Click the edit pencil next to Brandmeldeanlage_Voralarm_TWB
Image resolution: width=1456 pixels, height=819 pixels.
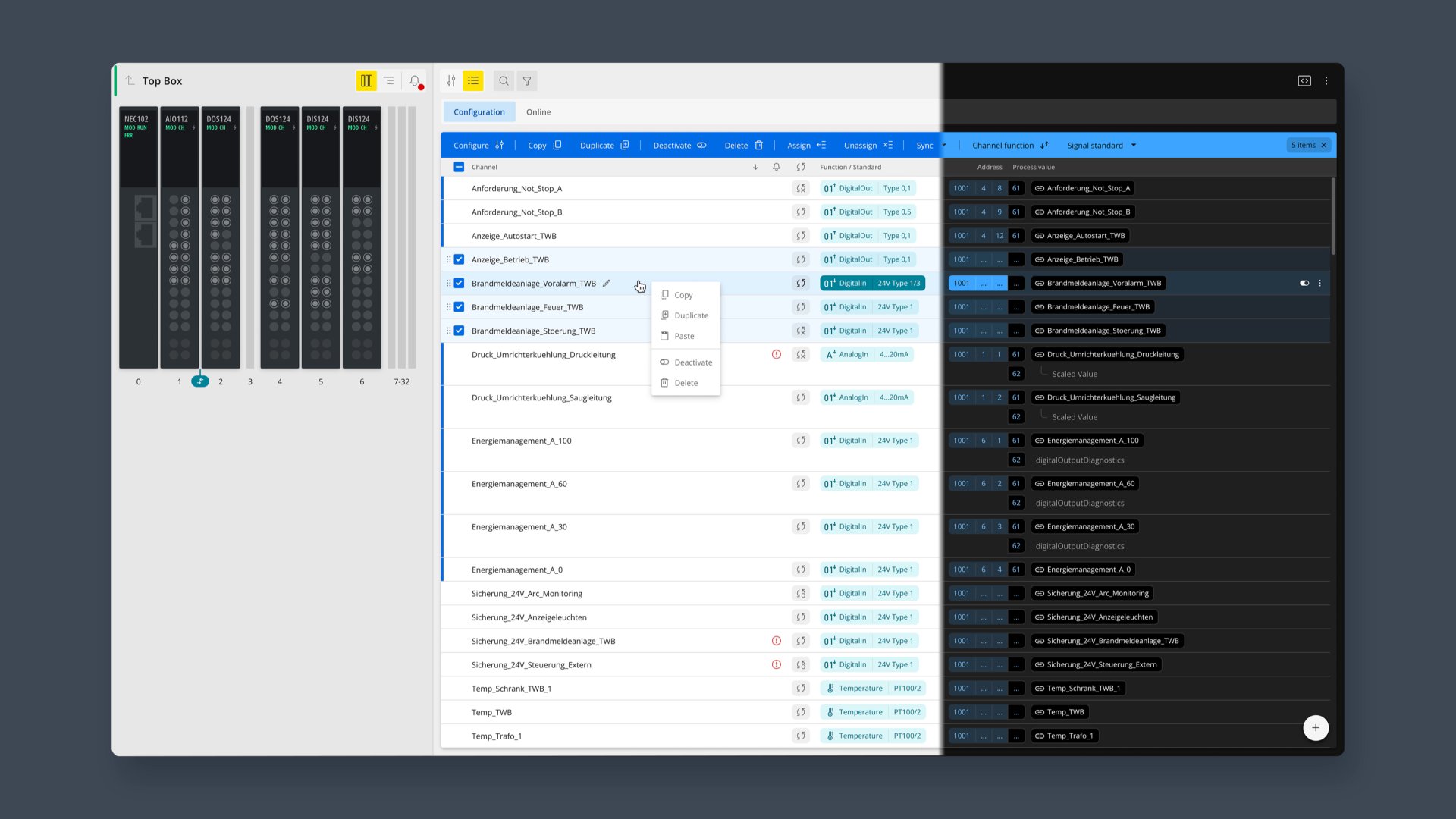point(606,283)
